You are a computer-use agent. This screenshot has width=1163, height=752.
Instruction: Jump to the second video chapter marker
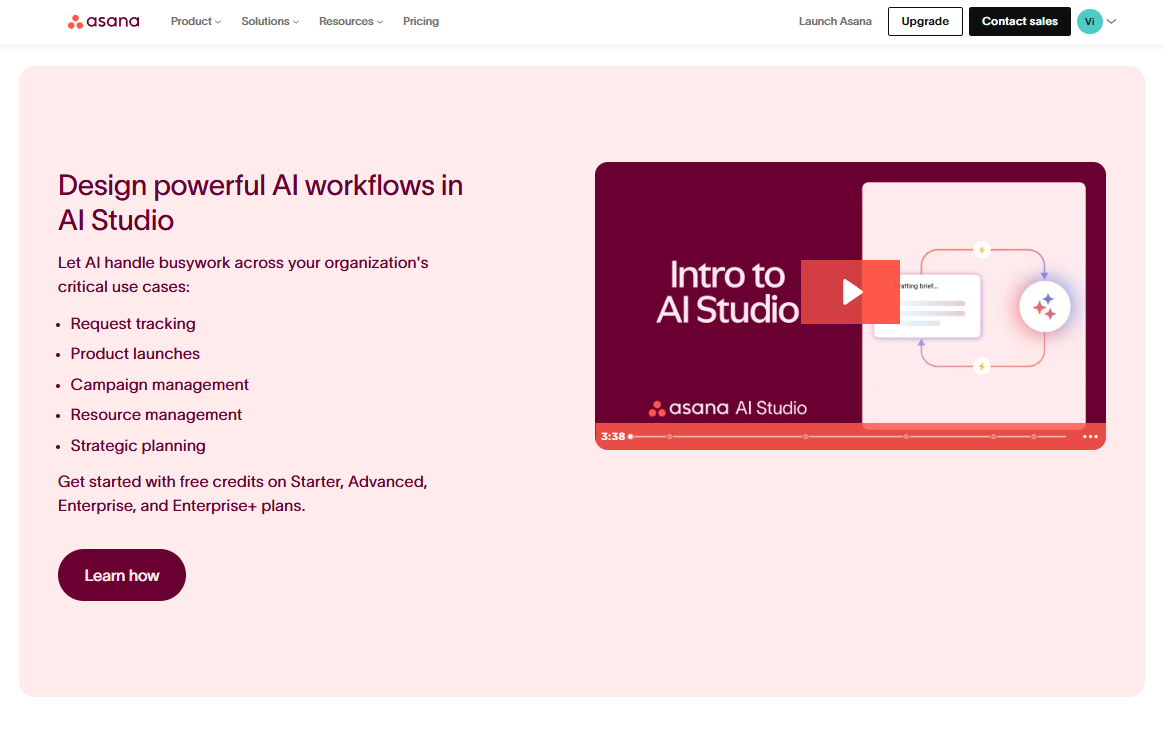coord(805,437)
